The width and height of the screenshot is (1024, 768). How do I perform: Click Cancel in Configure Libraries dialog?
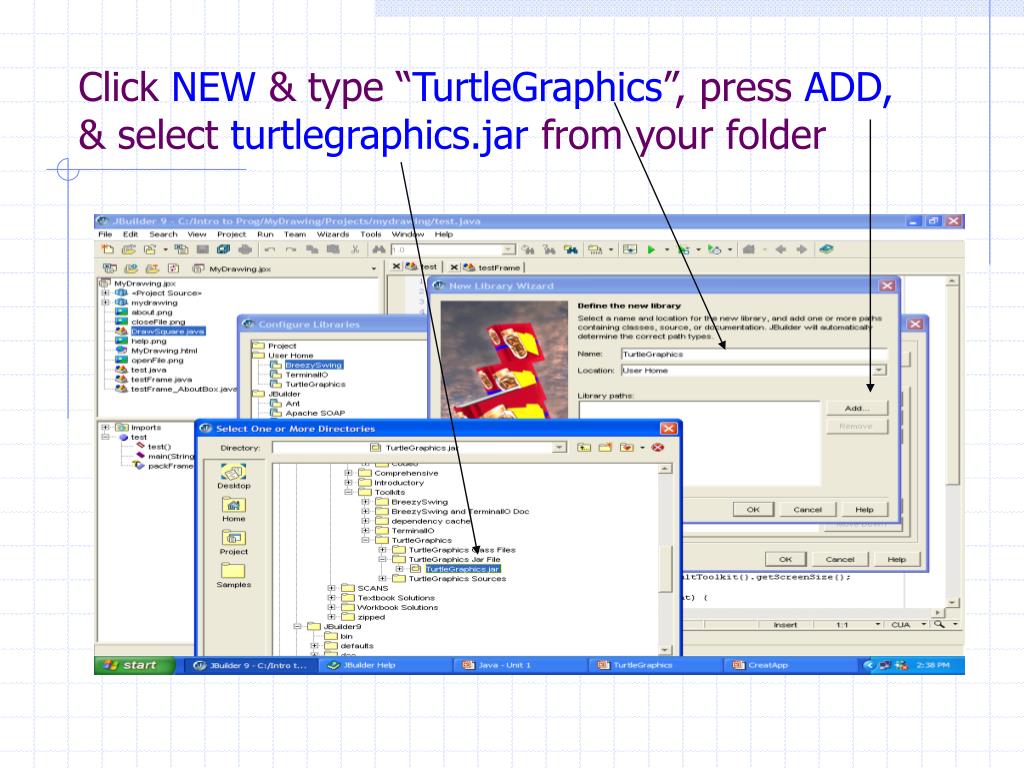[x=840, y=559]
